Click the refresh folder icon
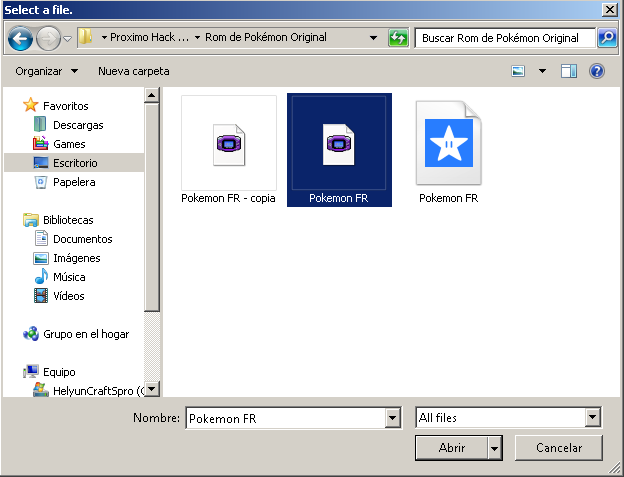Screen dimensions: 624x477 399,38
